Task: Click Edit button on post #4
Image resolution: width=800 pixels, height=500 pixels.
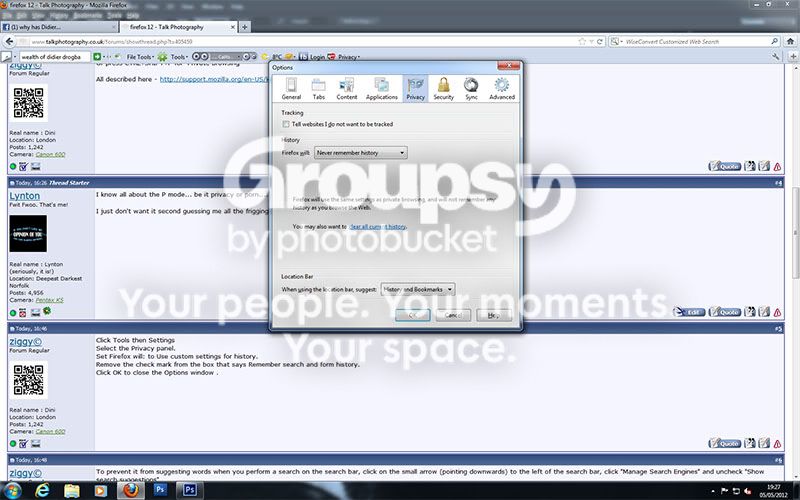Action: point(689,312)
